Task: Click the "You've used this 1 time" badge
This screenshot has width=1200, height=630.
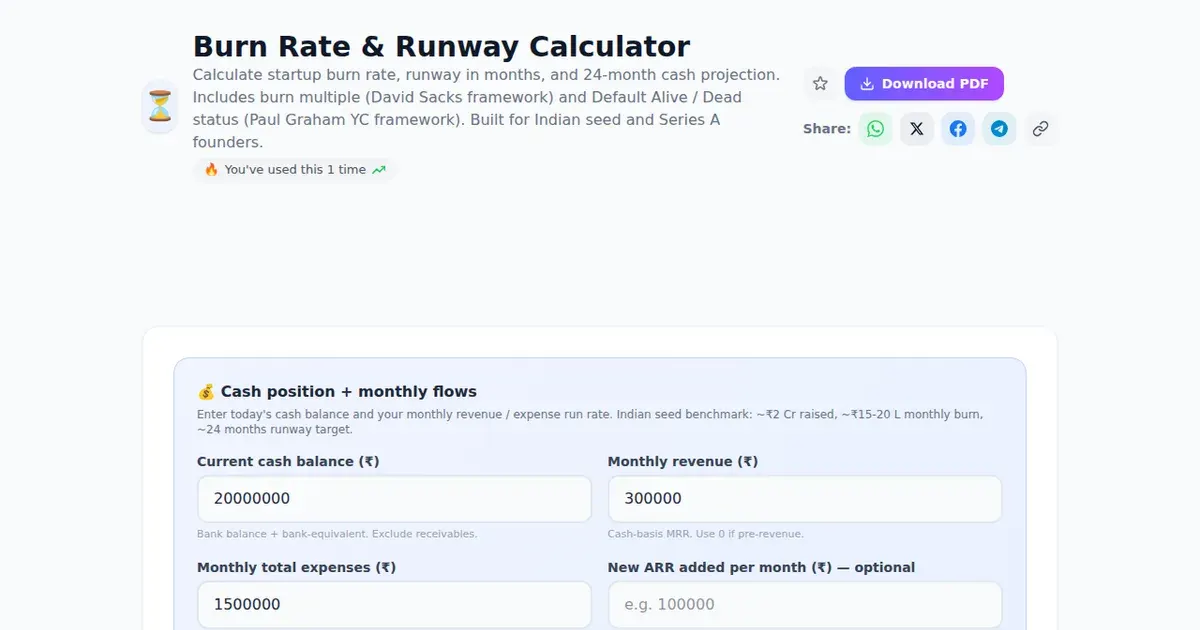Action: coord(295,170)
